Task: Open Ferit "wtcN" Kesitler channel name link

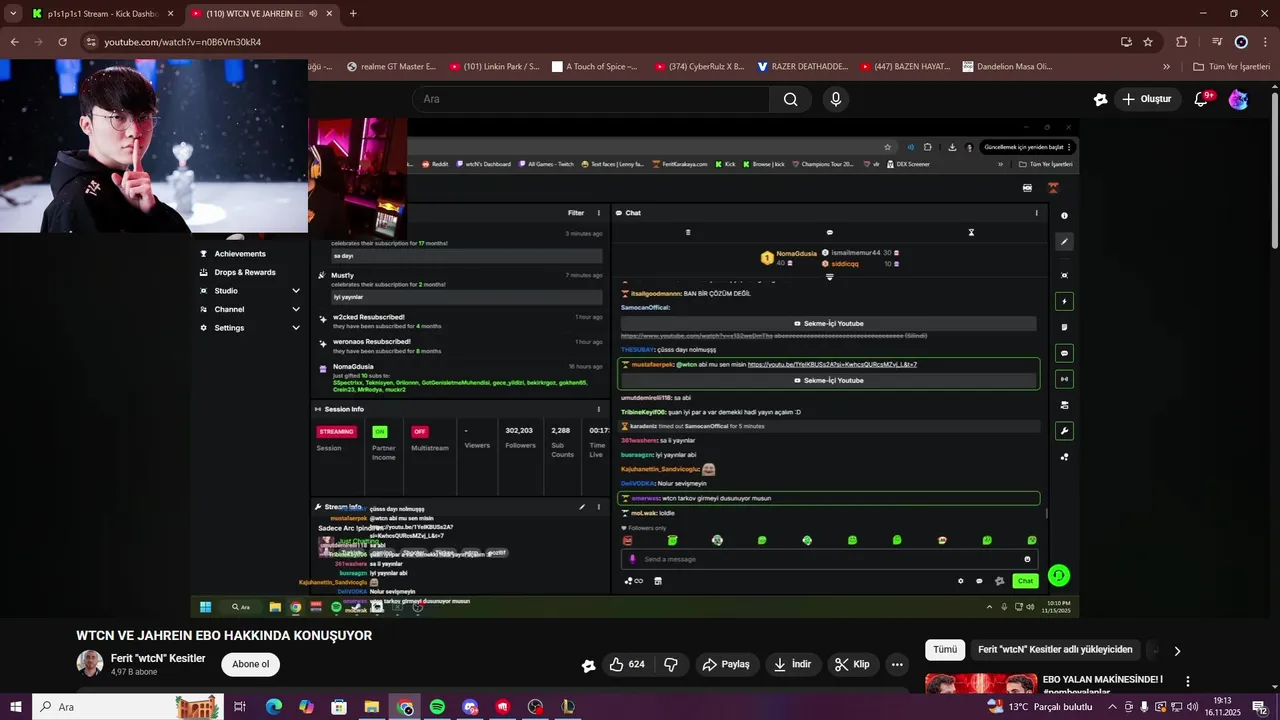Action: pos(158,658)
